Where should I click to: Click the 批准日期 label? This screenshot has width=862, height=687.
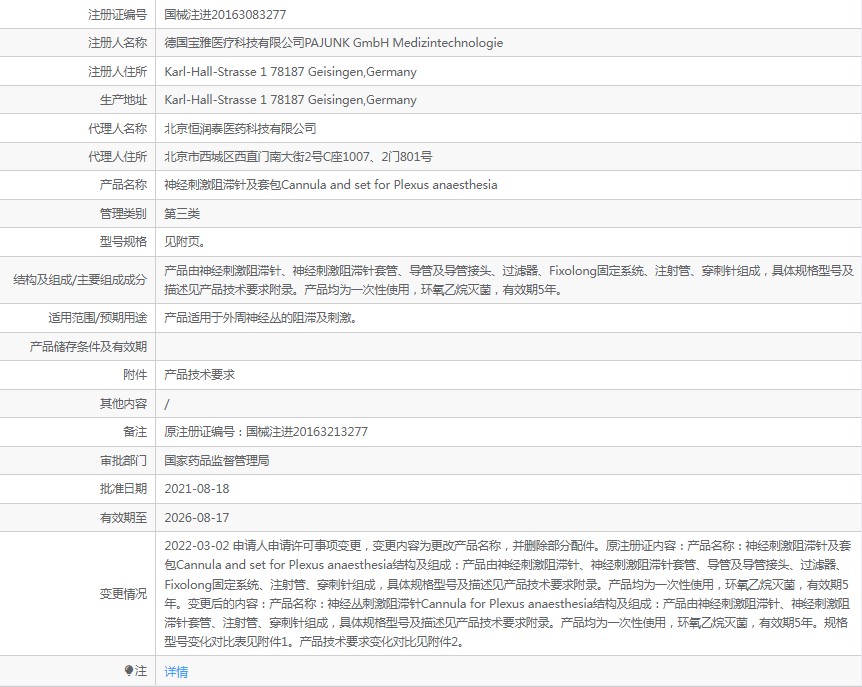pos(124,489)
